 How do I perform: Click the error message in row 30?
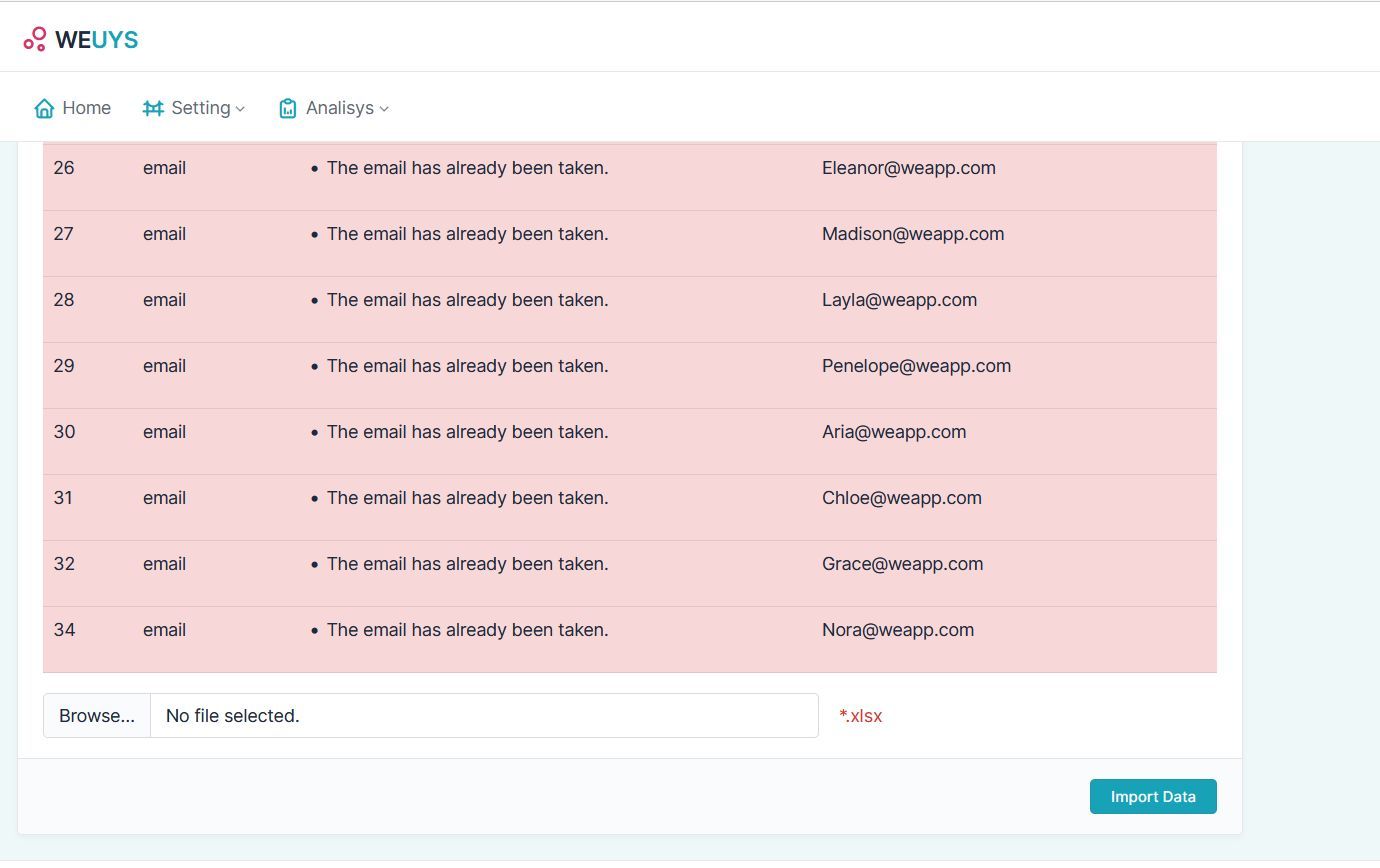[467, 432]
